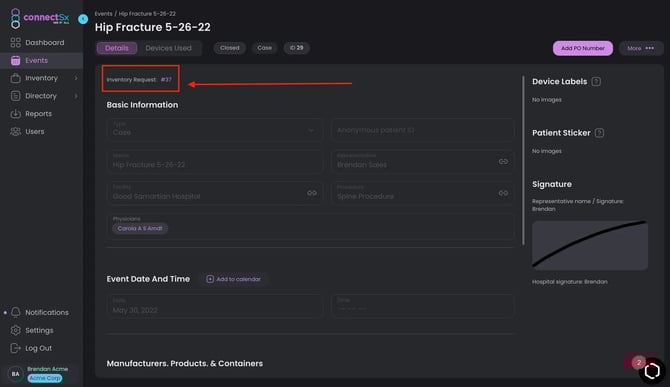Screen dimensions: 670x387
Task: Click the signature image thumbnail
Action: tap(590, 245)
